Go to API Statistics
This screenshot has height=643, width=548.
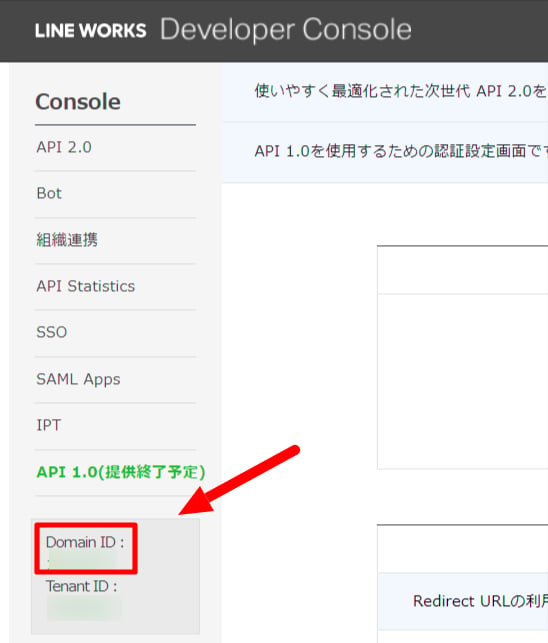click(x=85, y=286)
